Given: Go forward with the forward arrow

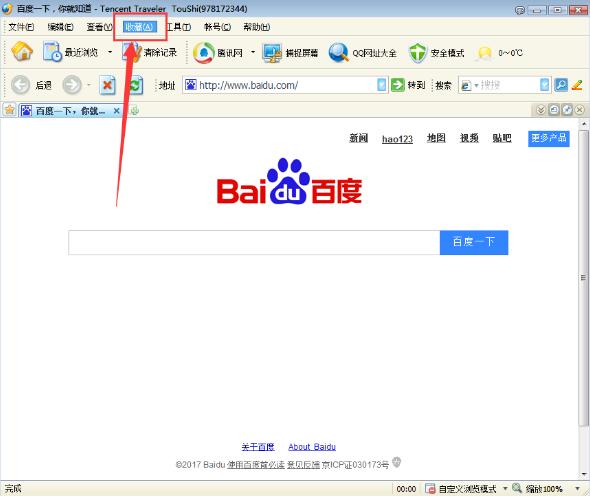Looking at the screenshot, I should (x=71, y=85).
